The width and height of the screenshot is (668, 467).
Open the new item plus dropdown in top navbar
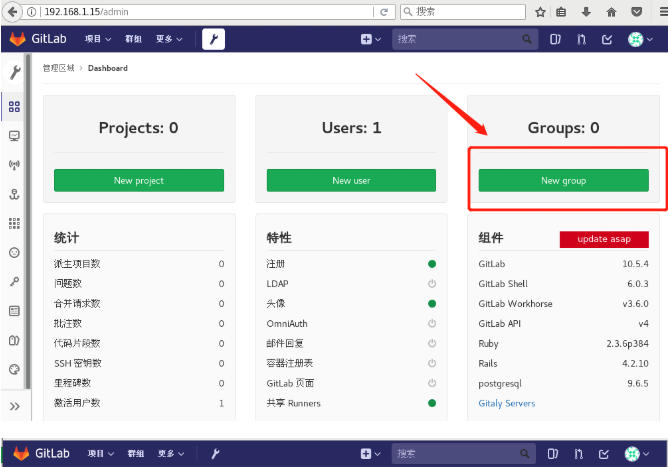click(x=370, y=39)
